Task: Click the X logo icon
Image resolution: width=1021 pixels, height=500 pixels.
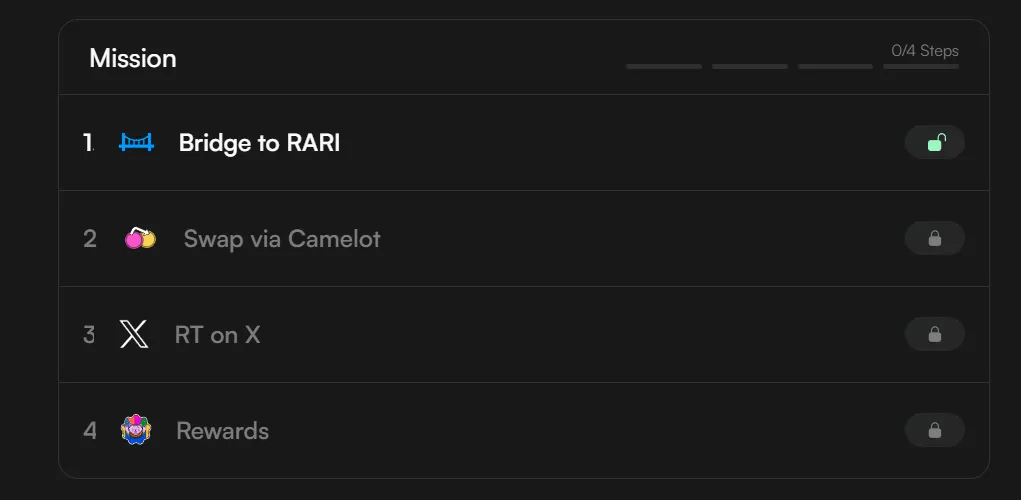Action: [134, 335]
